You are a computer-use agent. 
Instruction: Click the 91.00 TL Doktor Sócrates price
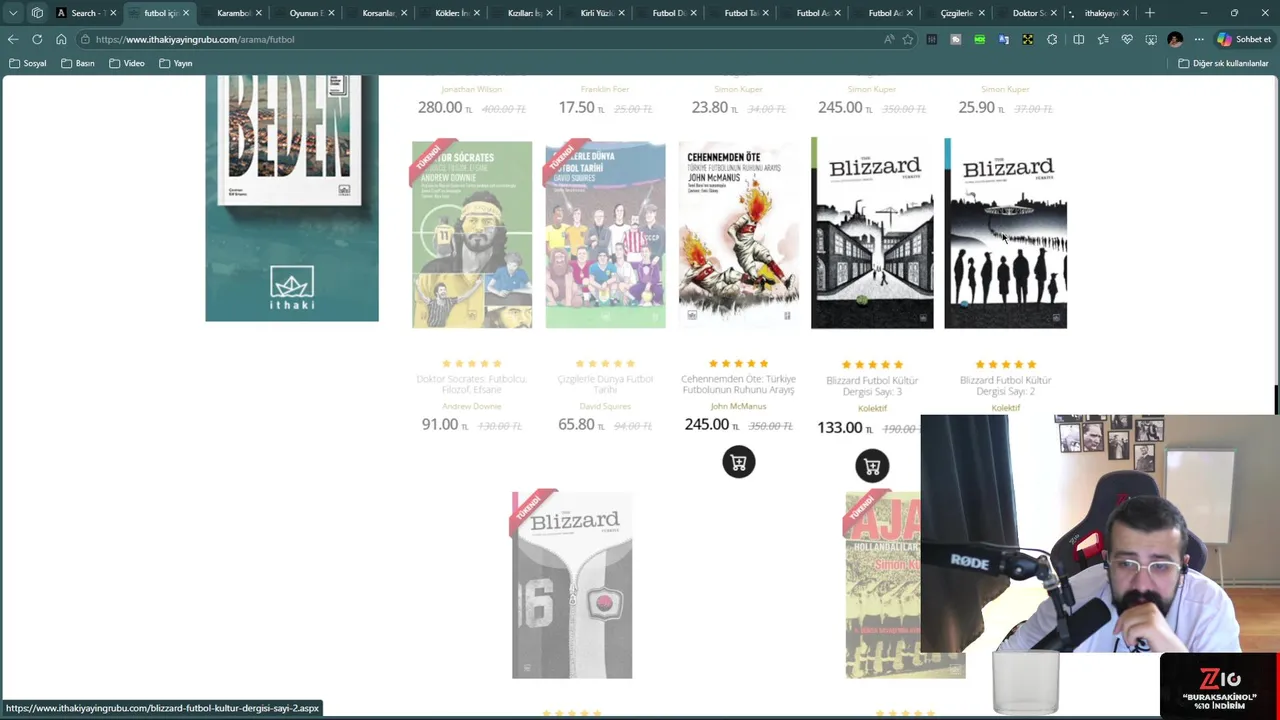445,424
